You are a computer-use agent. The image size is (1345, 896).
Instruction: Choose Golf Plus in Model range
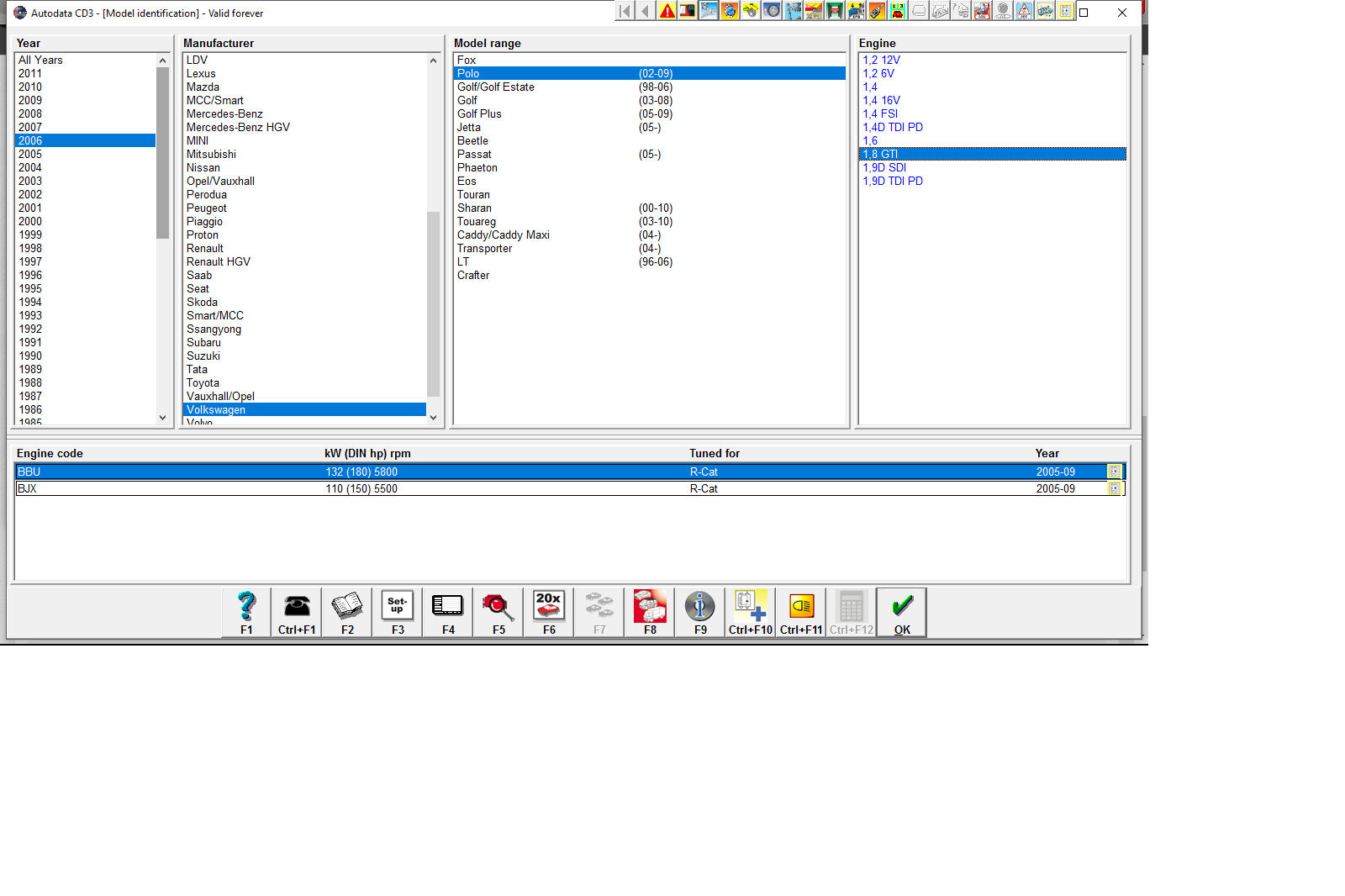point(479,113)
